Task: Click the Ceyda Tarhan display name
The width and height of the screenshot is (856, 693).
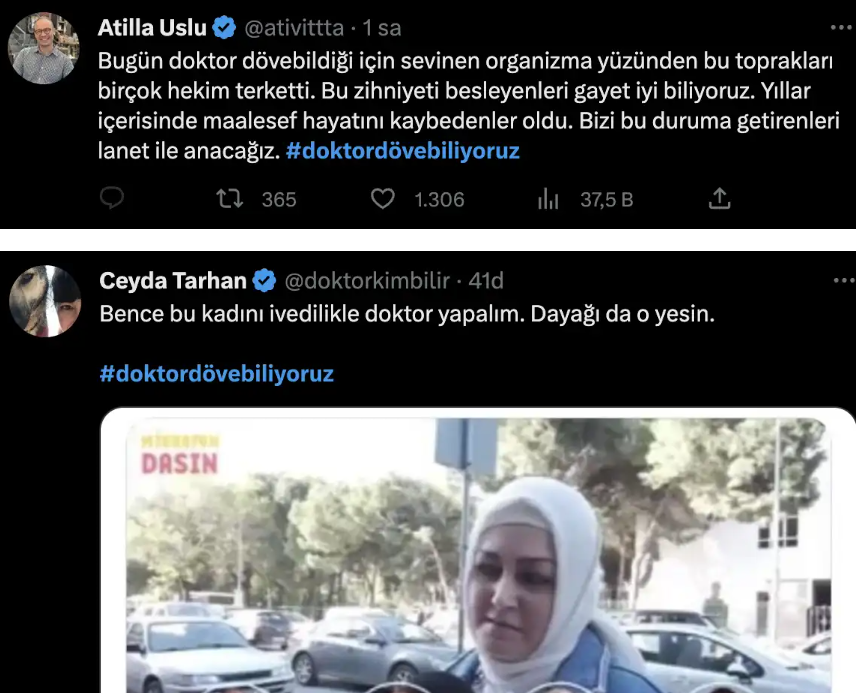Action: coord(173,281)
